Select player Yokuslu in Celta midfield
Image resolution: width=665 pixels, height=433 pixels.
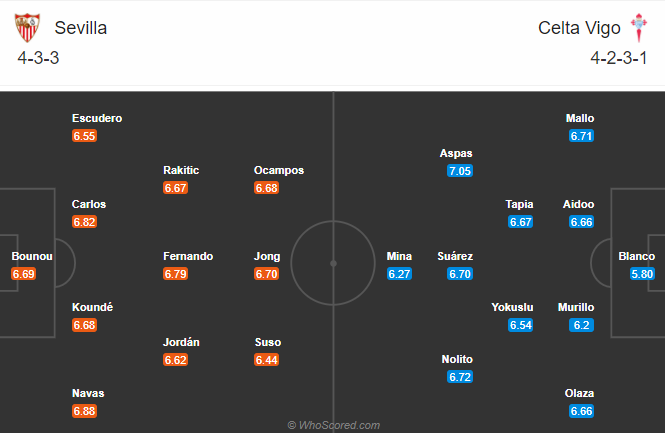tap(512, 307)
